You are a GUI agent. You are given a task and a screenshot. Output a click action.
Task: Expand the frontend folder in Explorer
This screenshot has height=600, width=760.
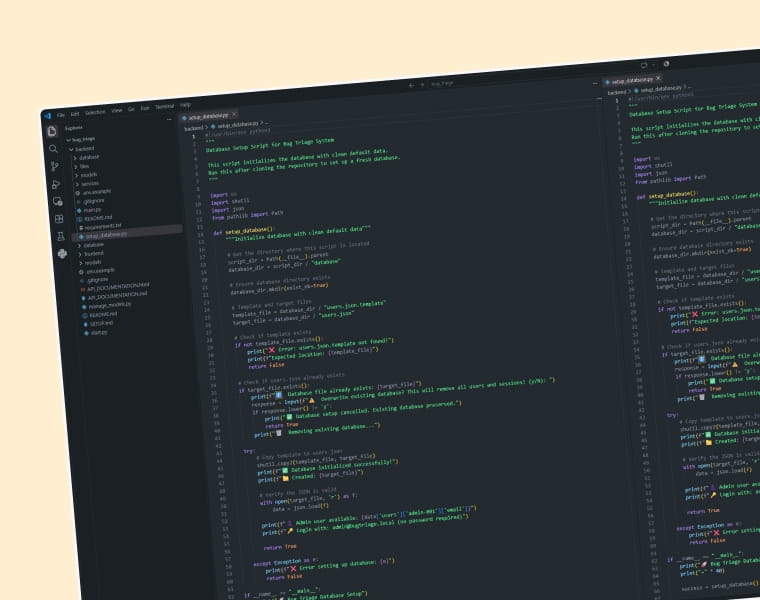[92, 253]
